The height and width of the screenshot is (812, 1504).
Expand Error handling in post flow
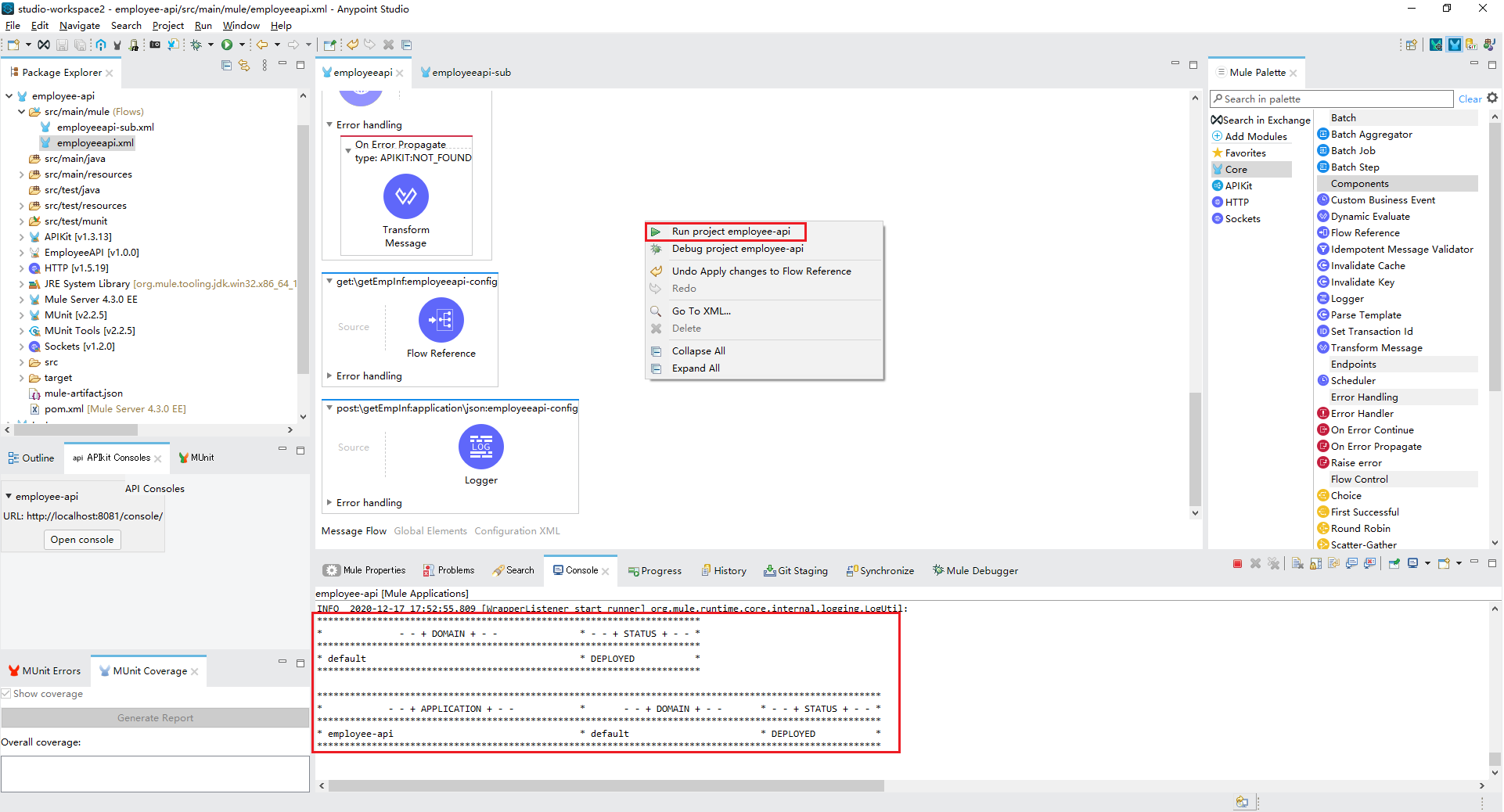(329, 502)
